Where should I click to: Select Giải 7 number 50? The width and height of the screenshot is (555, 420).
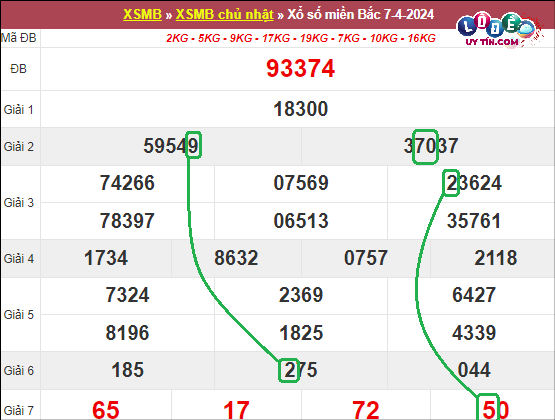click(x=496, y=410)
